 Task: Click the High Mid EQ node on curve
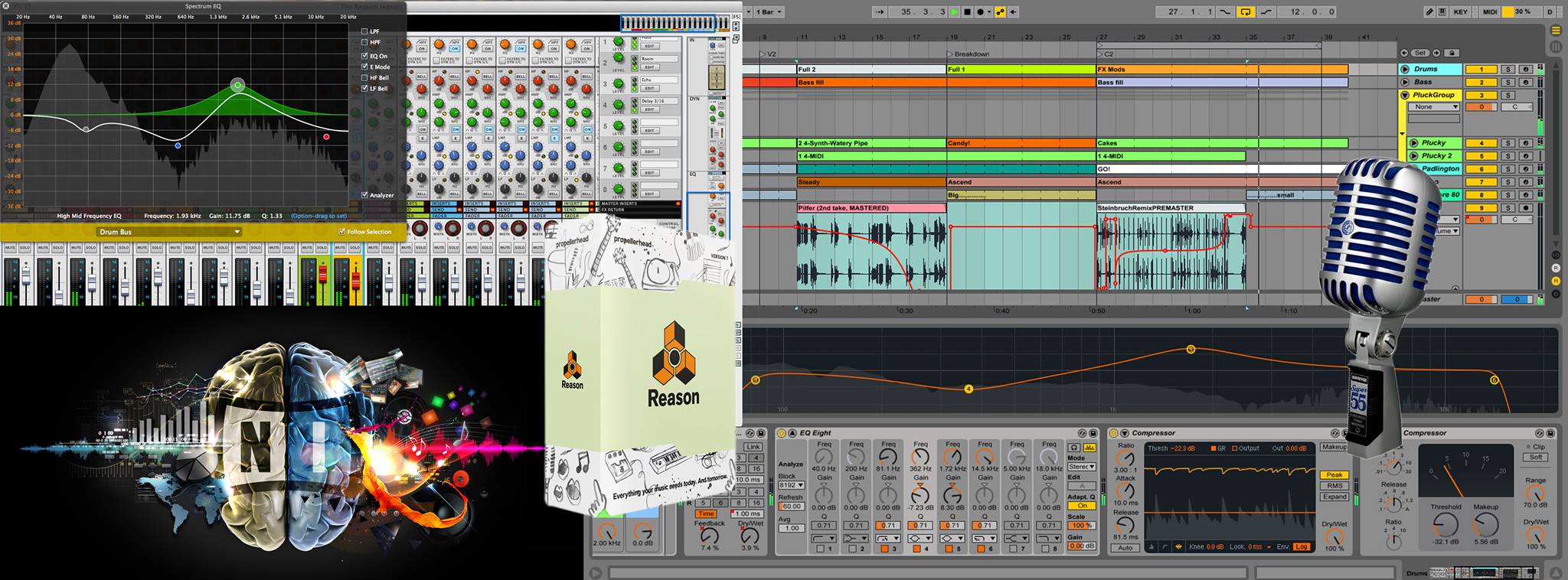[237, 85]
